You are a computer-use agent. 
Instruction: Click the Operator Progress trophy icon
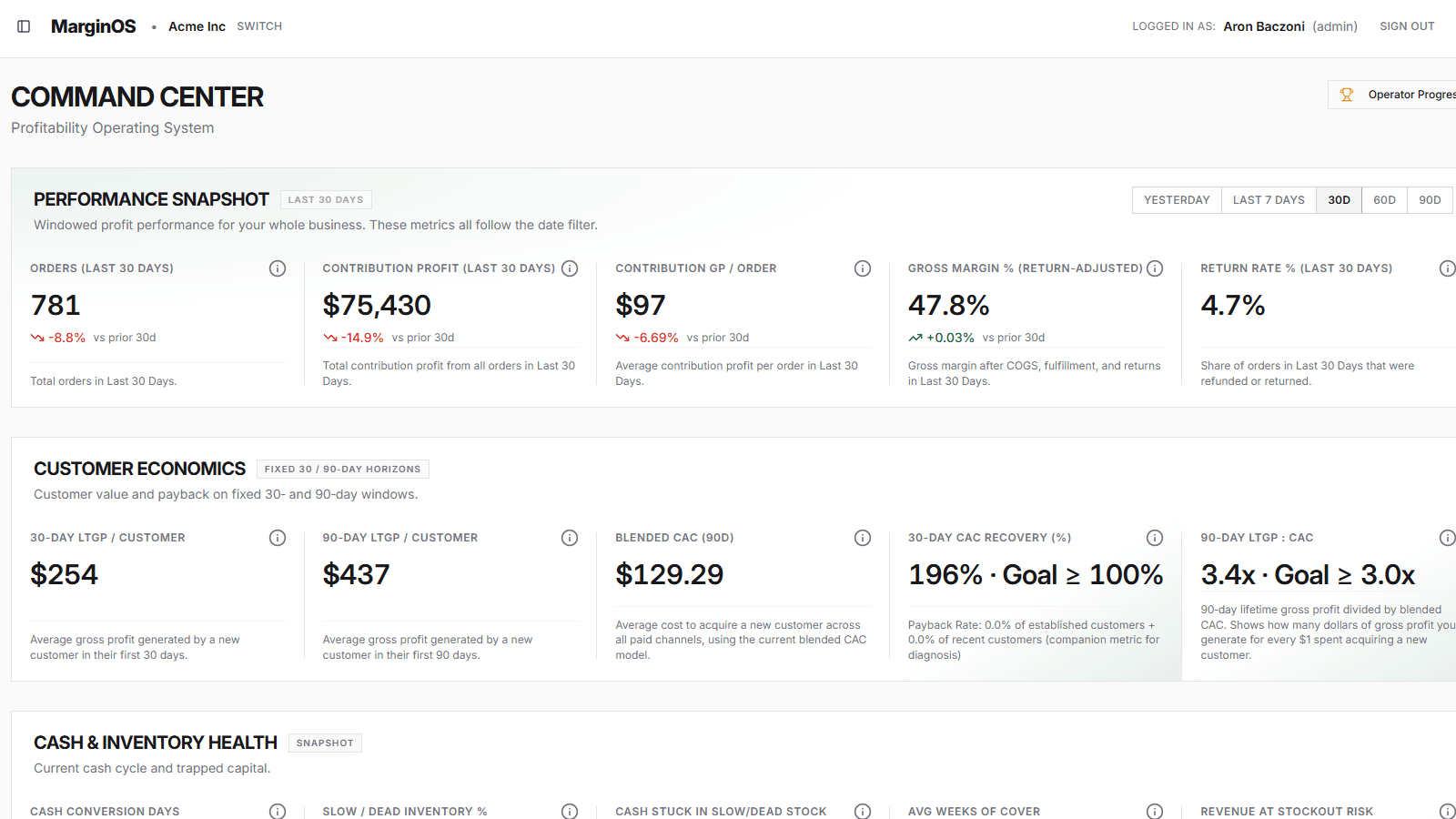click(1347, 95)
